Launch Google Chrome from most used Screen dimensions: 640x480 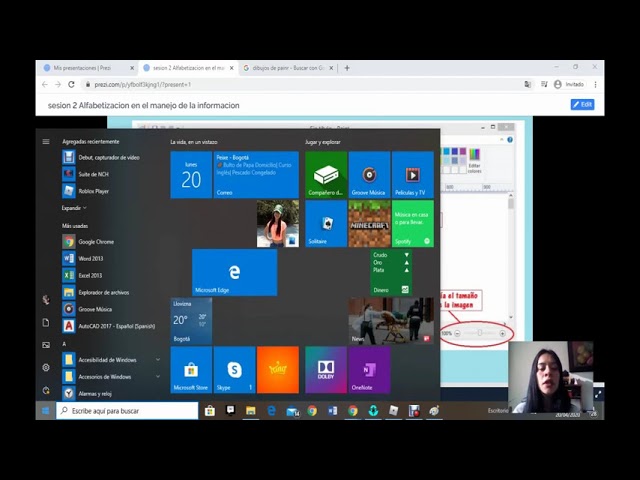(x=88, y=242)
